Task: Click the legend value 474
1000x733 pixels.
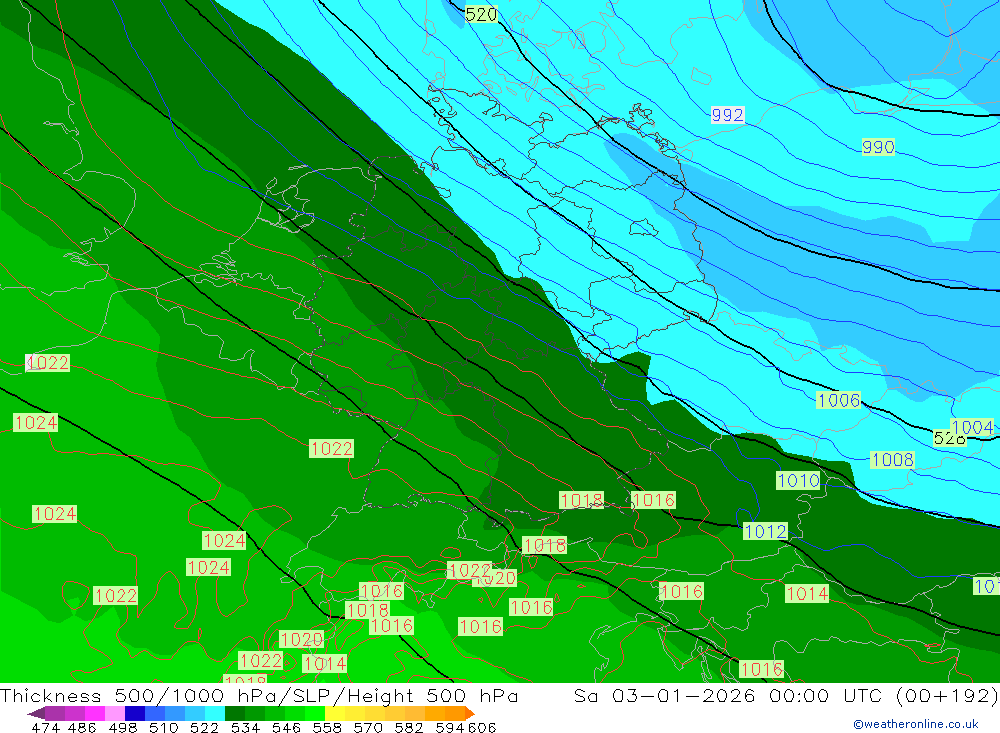Action: coord(44,727)
